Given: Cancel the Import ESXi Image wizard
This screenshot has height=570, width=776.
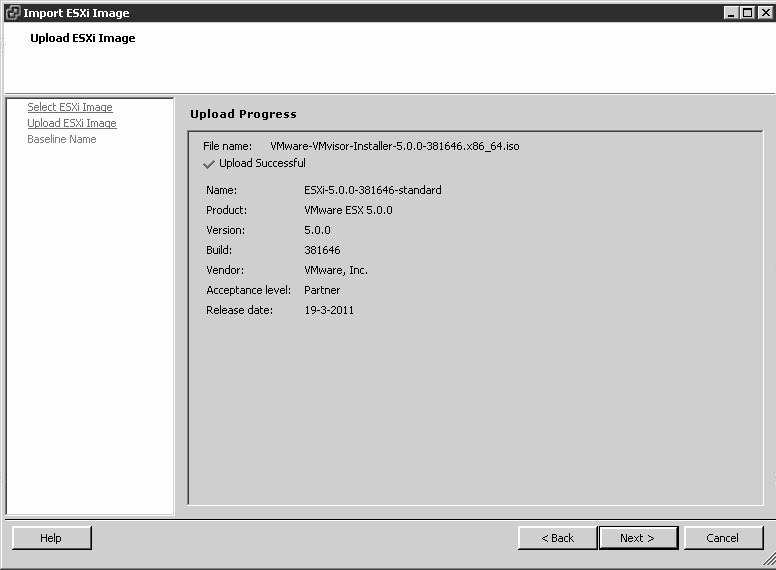Looking at the screenshot, I should 723,538.
